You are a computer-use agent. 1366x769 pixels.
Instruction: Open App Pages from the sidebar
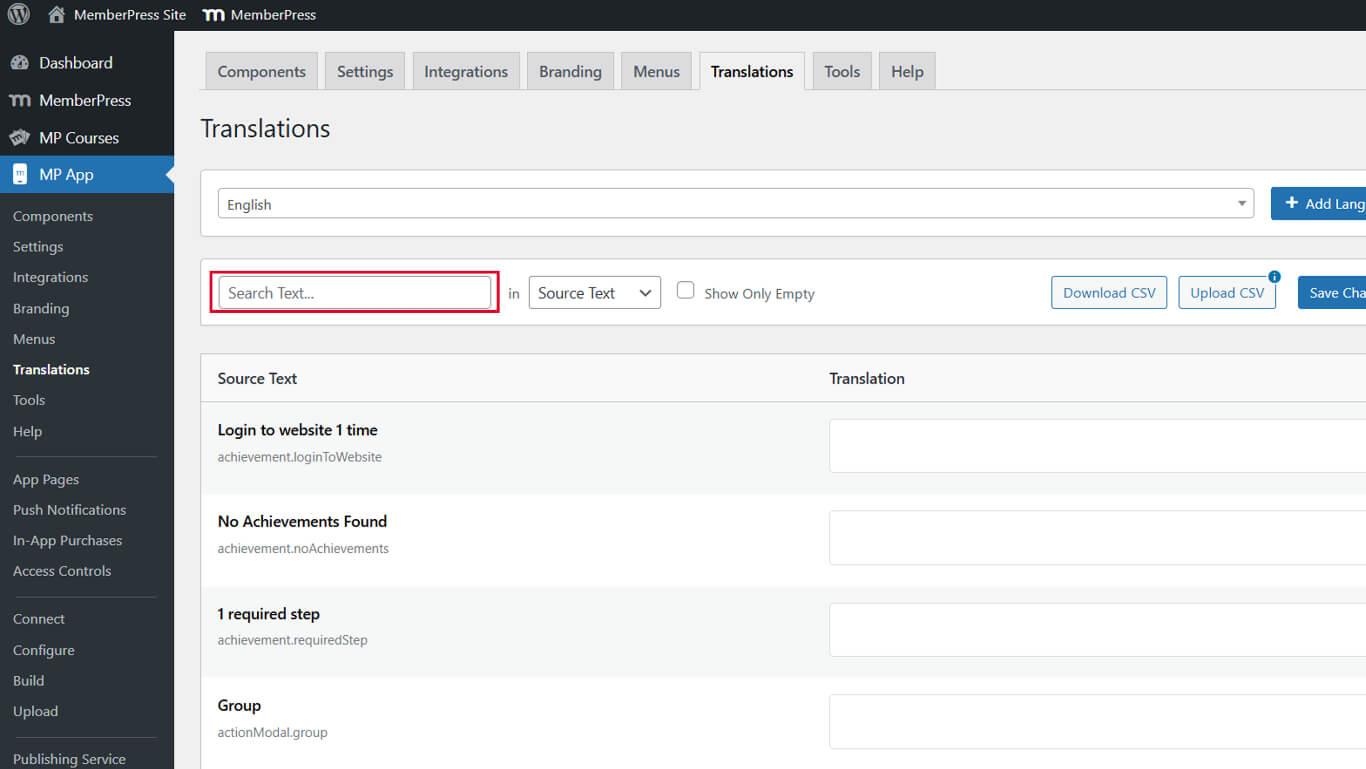pyautogui.click(x=46, y=479)
